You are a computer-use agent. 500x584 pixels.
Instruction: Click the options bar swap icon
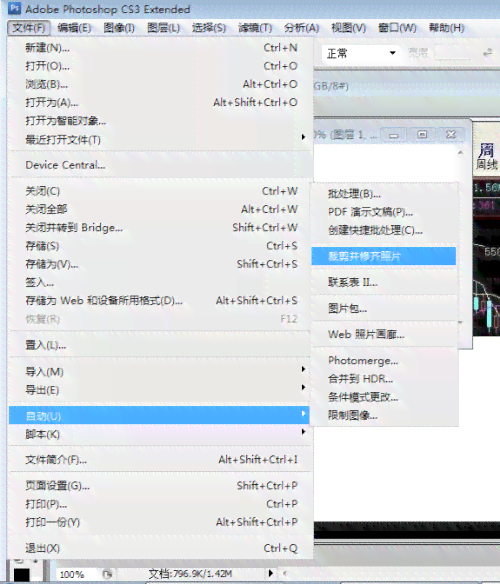point(487,54)
